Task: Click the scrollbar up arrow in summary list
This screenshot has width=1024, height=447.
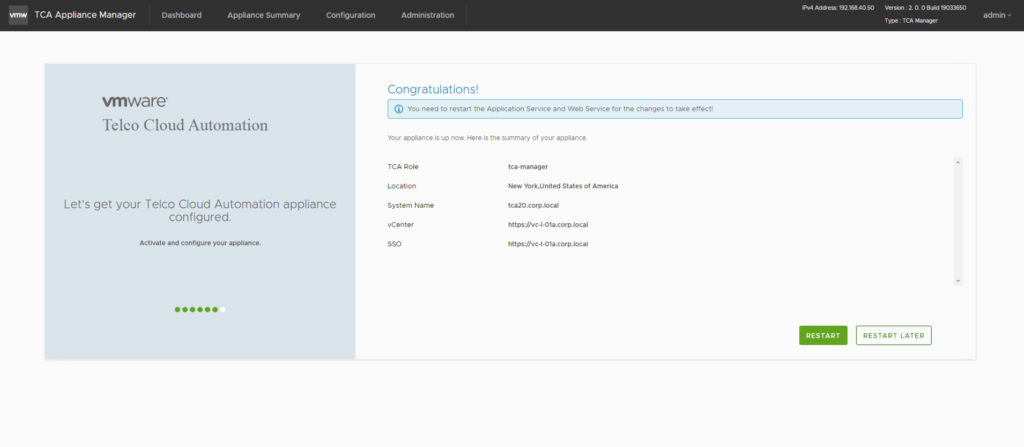Action: [958, 161]
